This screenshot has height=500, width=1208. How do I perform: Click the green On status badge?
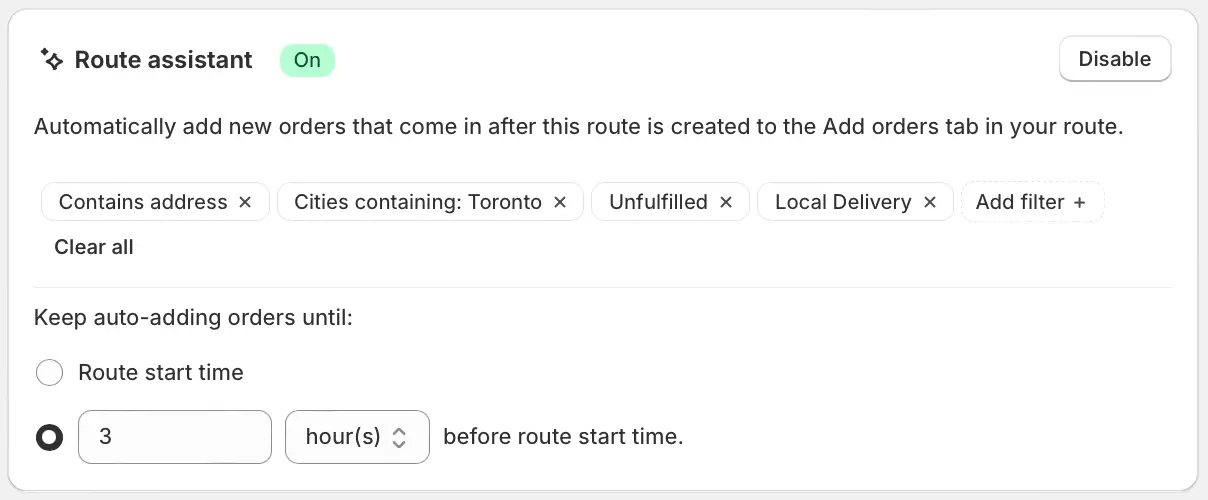307,60
